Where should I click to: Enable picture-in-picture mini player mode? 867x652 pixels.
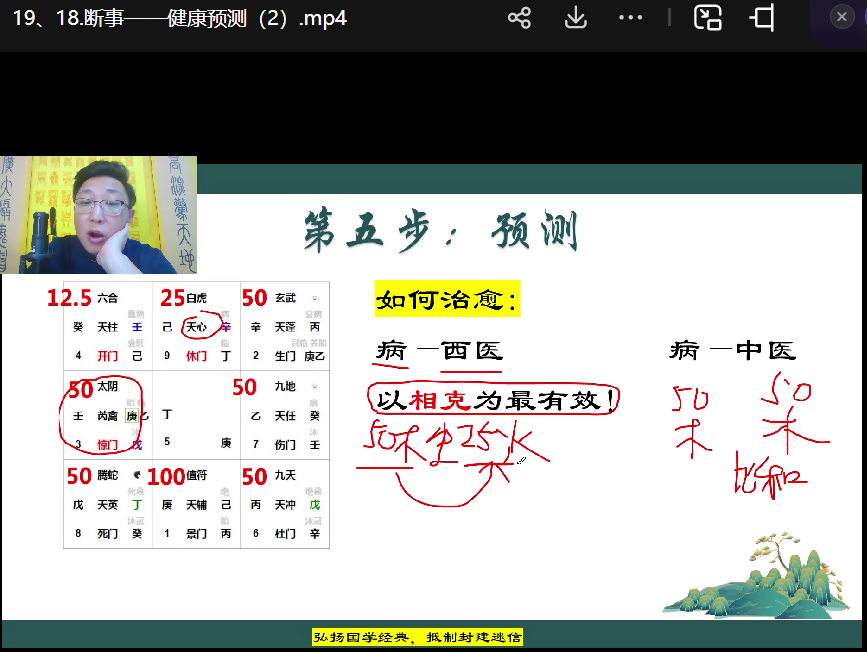(x=708, y=18)
